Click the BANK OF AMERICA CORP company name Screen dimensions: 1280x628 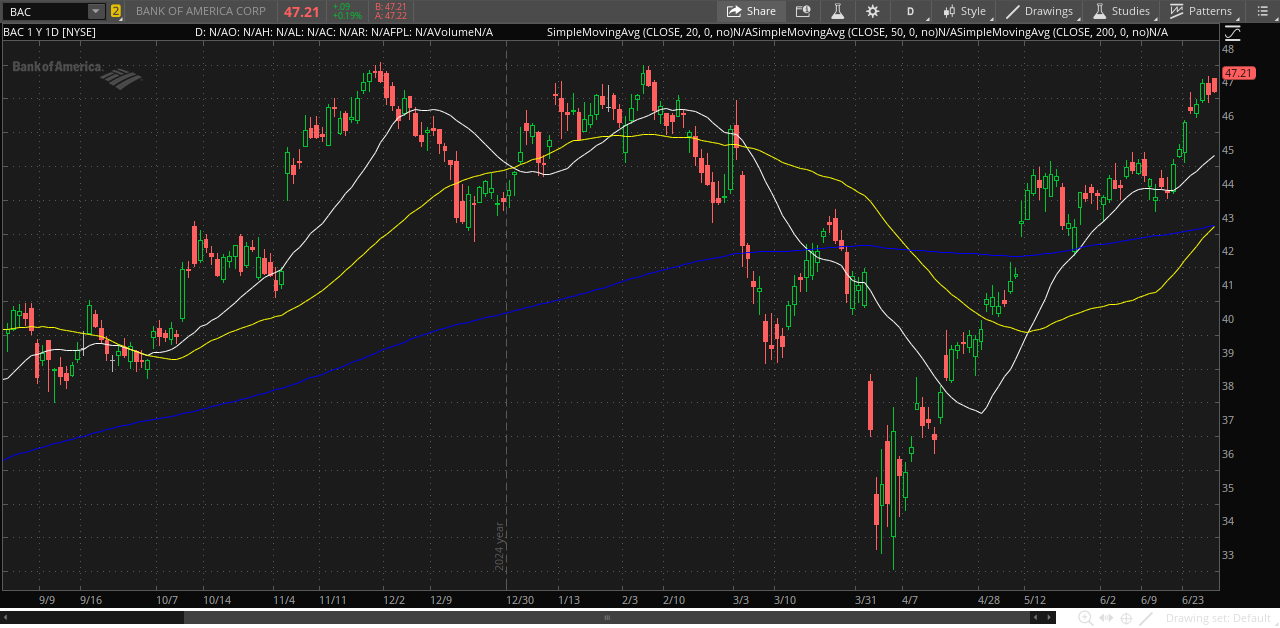pos(201,11)
